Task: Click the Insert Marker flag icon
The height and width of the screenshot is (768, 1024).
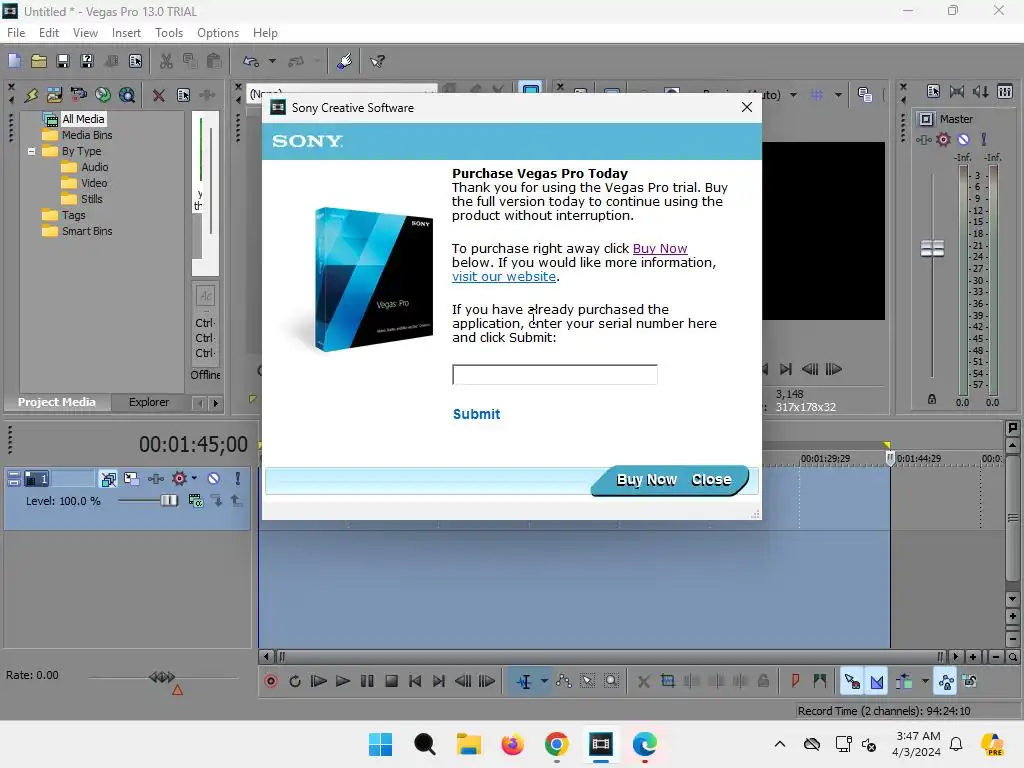Action: coord(795,682)
